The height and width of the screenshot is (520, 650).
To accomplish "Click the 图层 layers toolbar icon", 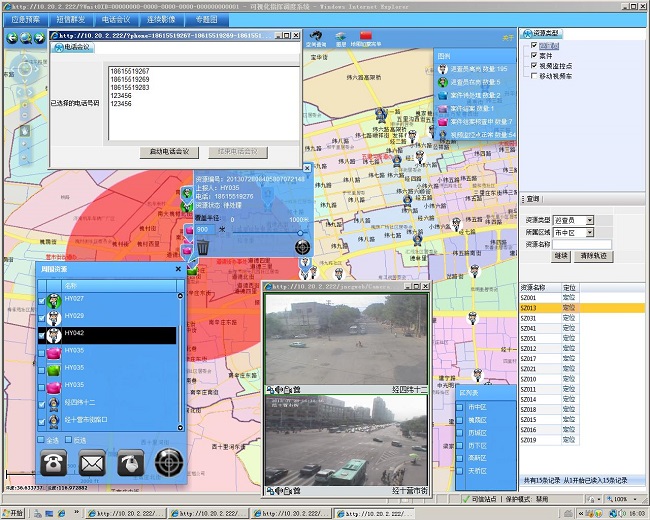I will coord(341,36).
